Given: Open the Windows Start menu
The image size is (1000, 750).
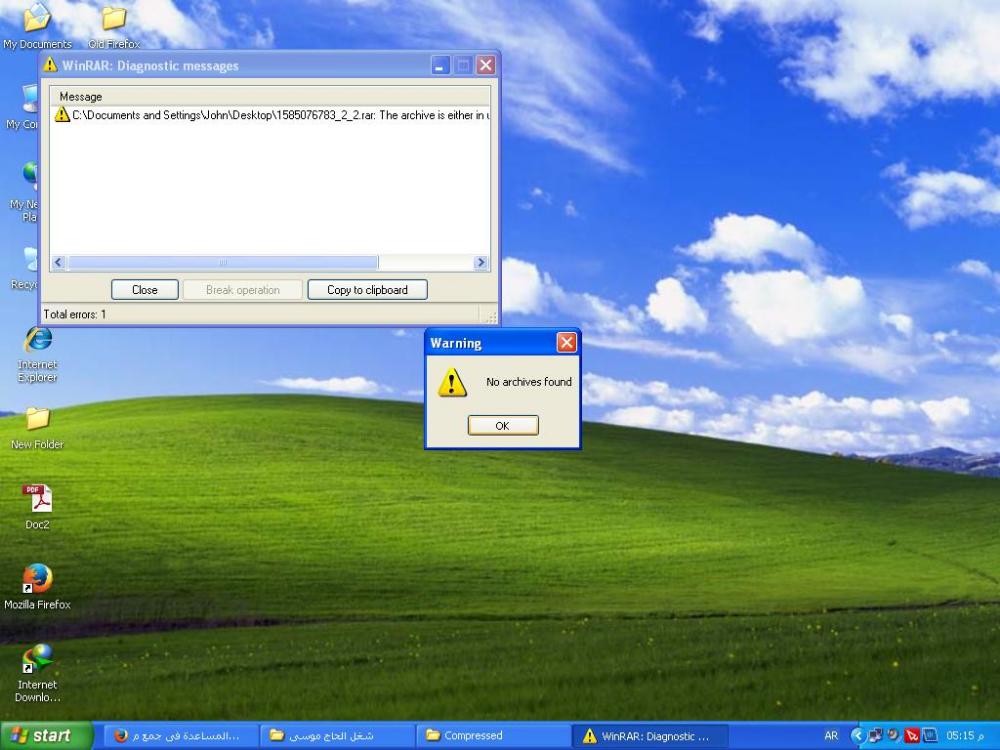Looking at the screenshot, I should [47, 735].
